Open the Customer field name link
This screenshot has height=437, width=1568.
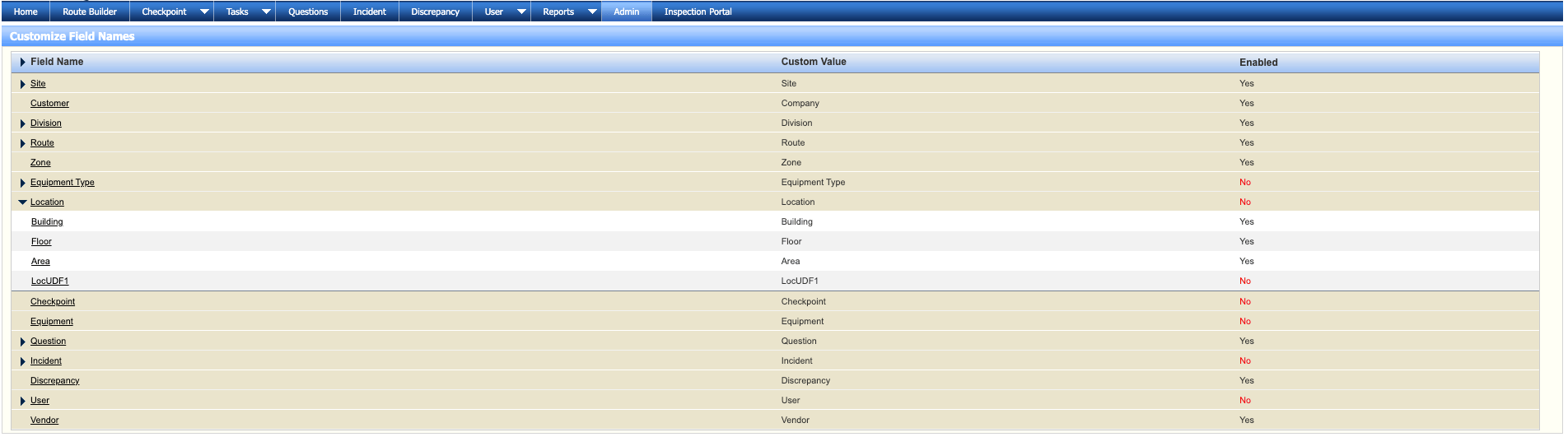pyautogui.click(x=49, y=104)
